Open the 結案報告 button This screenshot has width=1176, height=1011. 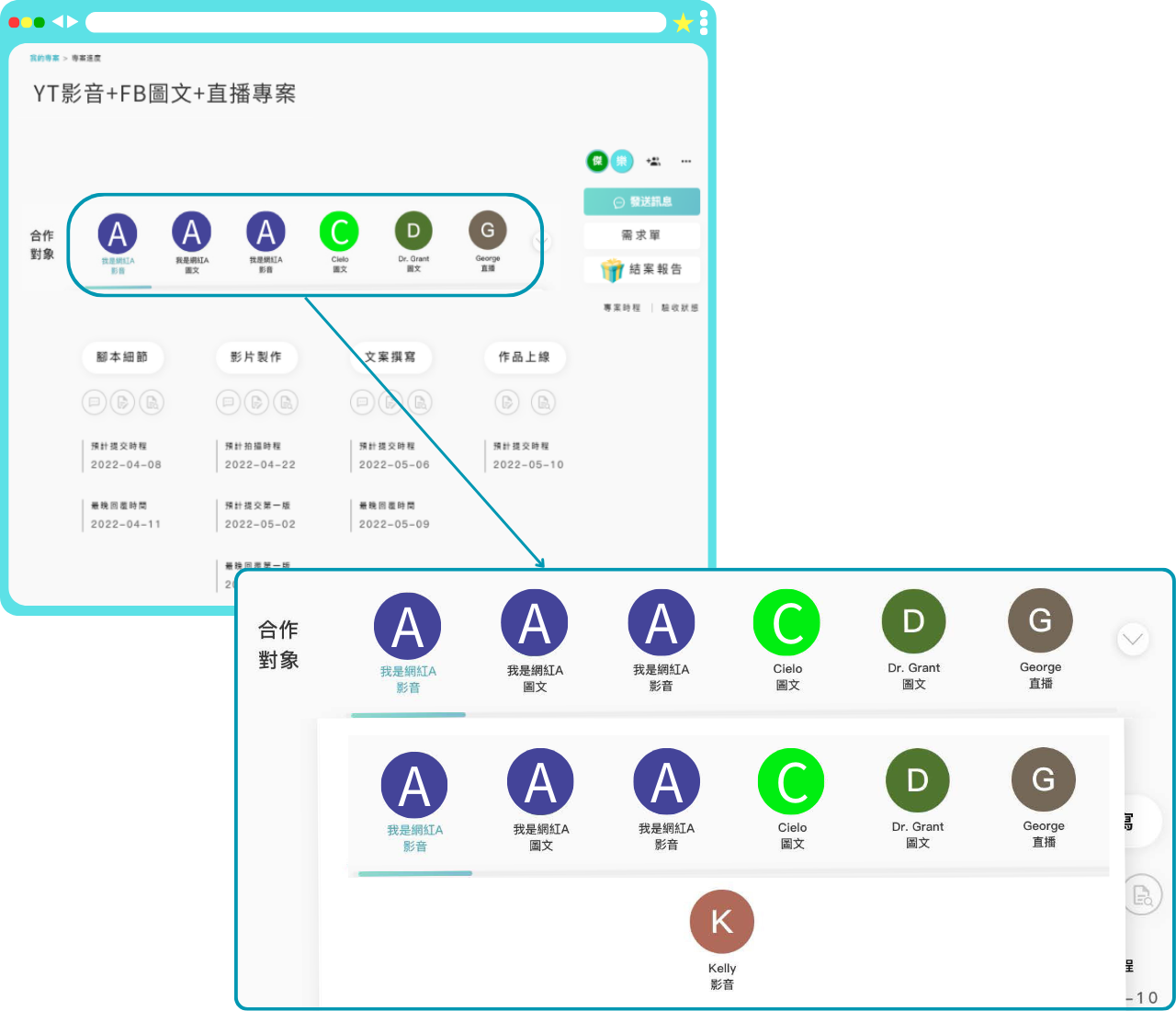[x=641, y=269]
